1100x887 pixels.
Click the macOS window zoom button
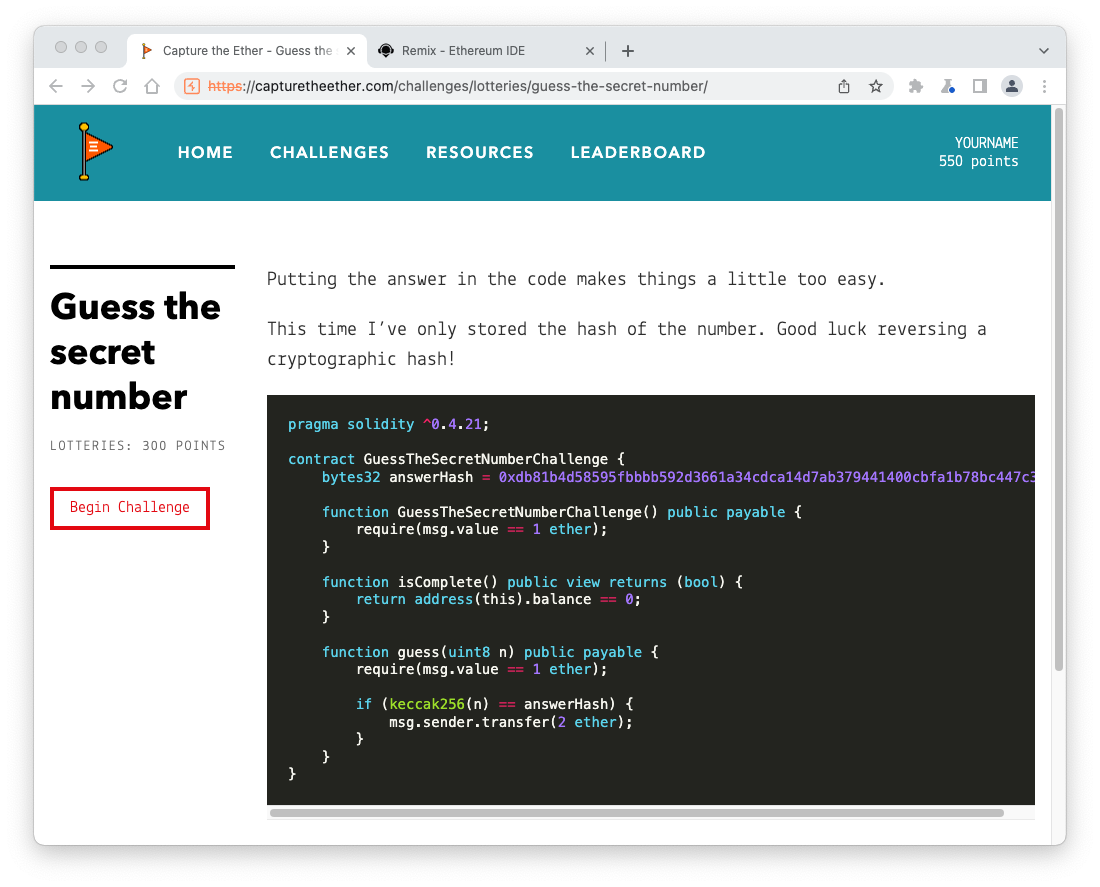pyautogui.click(x=101, y=46)
